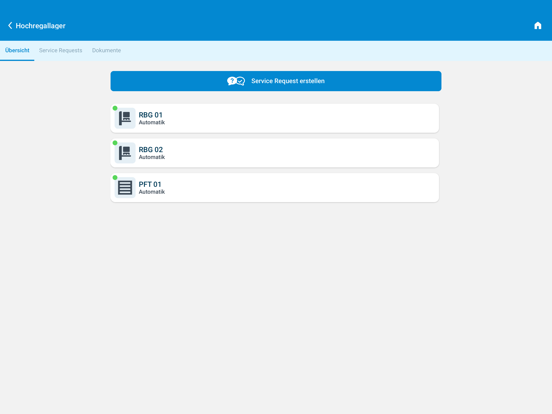The image size is (552, 414).
Task: Open the Dokumente tab
Action: [x=106, y=50]
